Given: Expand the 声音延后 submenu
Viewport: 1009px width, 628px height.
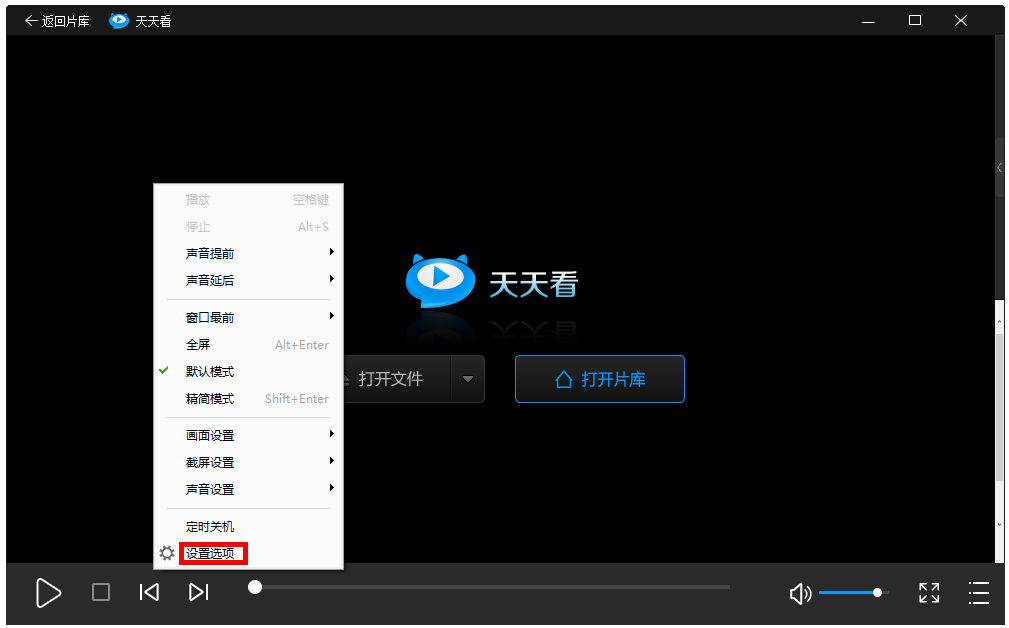Looking at the screenshot, I should (x=248, y=281).
